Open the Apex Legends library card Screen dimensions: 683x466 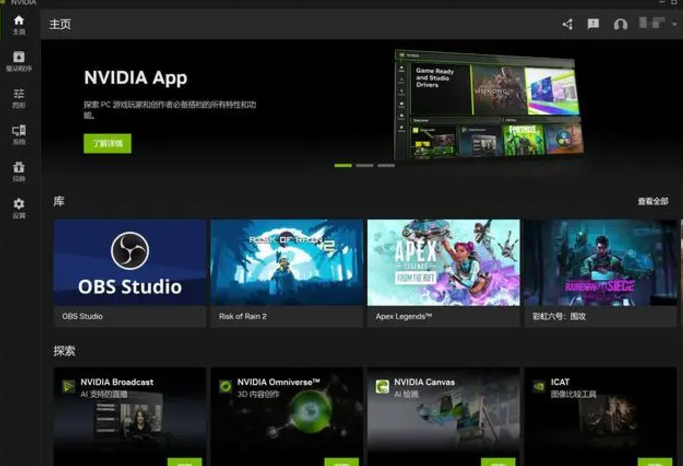pos(443,273)
